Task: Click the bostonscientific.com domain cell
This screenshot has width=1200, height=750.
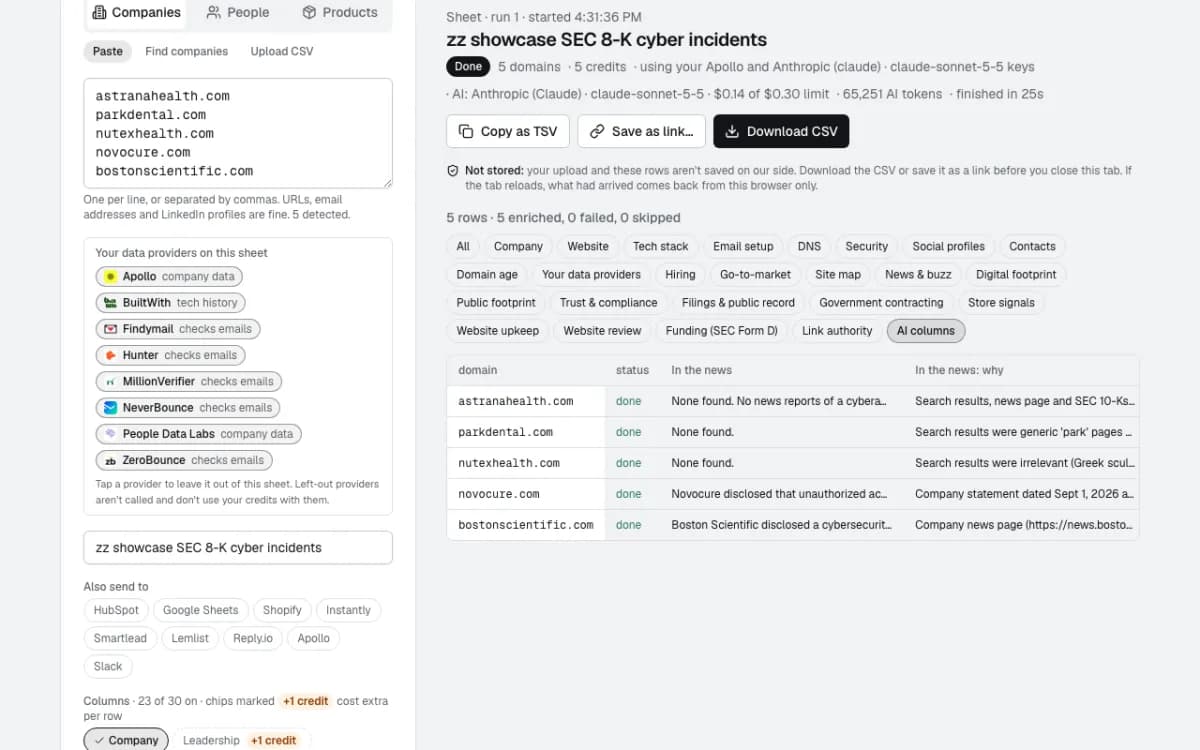Action: point(526,525)
